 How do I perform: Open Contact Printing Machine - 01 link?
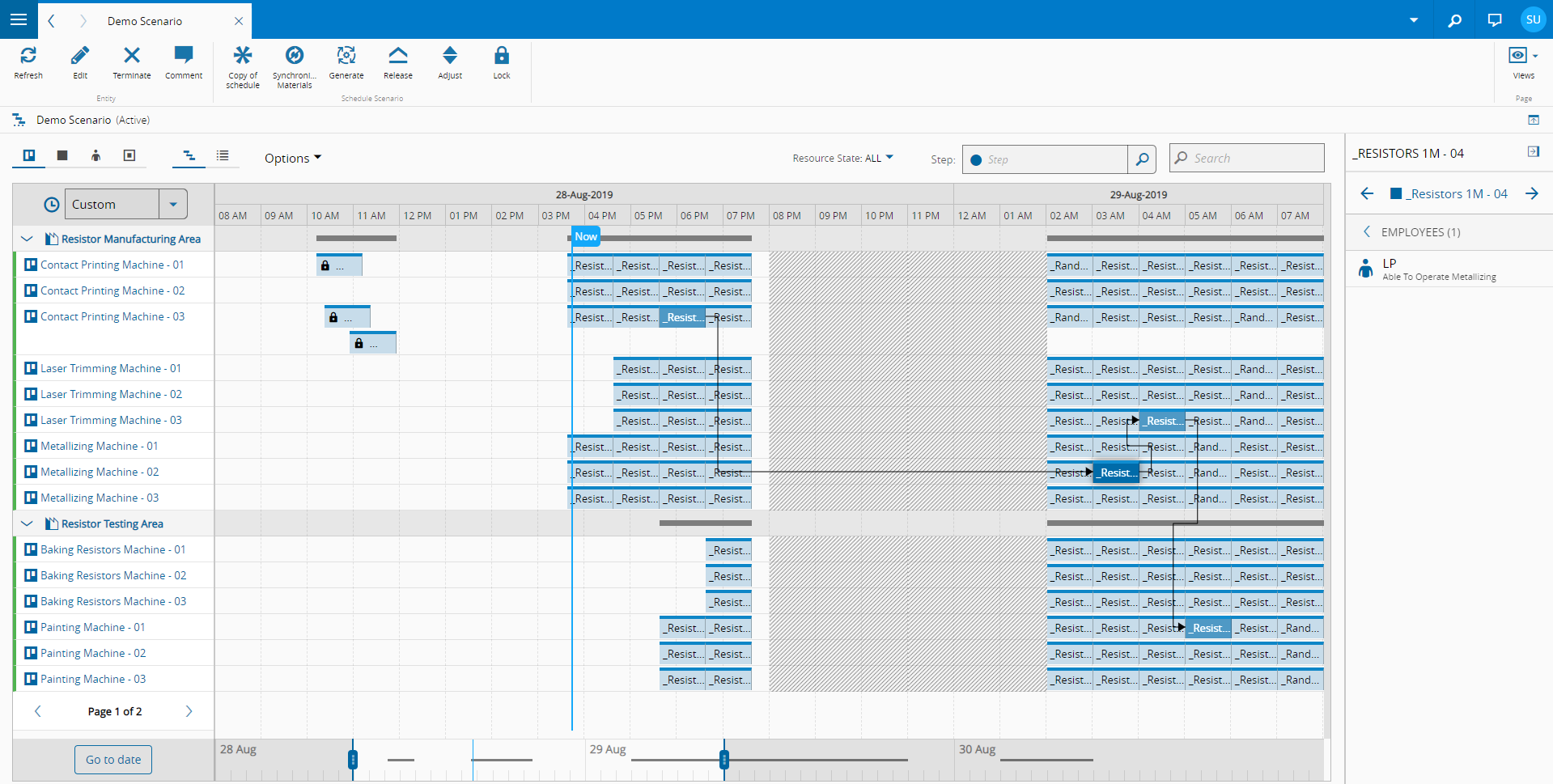click(x=112, y=265)
